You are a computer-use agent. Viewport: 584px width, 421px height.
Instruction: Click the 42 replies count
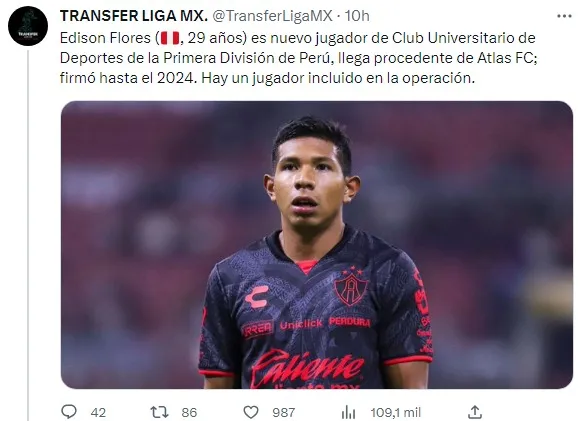98,412
